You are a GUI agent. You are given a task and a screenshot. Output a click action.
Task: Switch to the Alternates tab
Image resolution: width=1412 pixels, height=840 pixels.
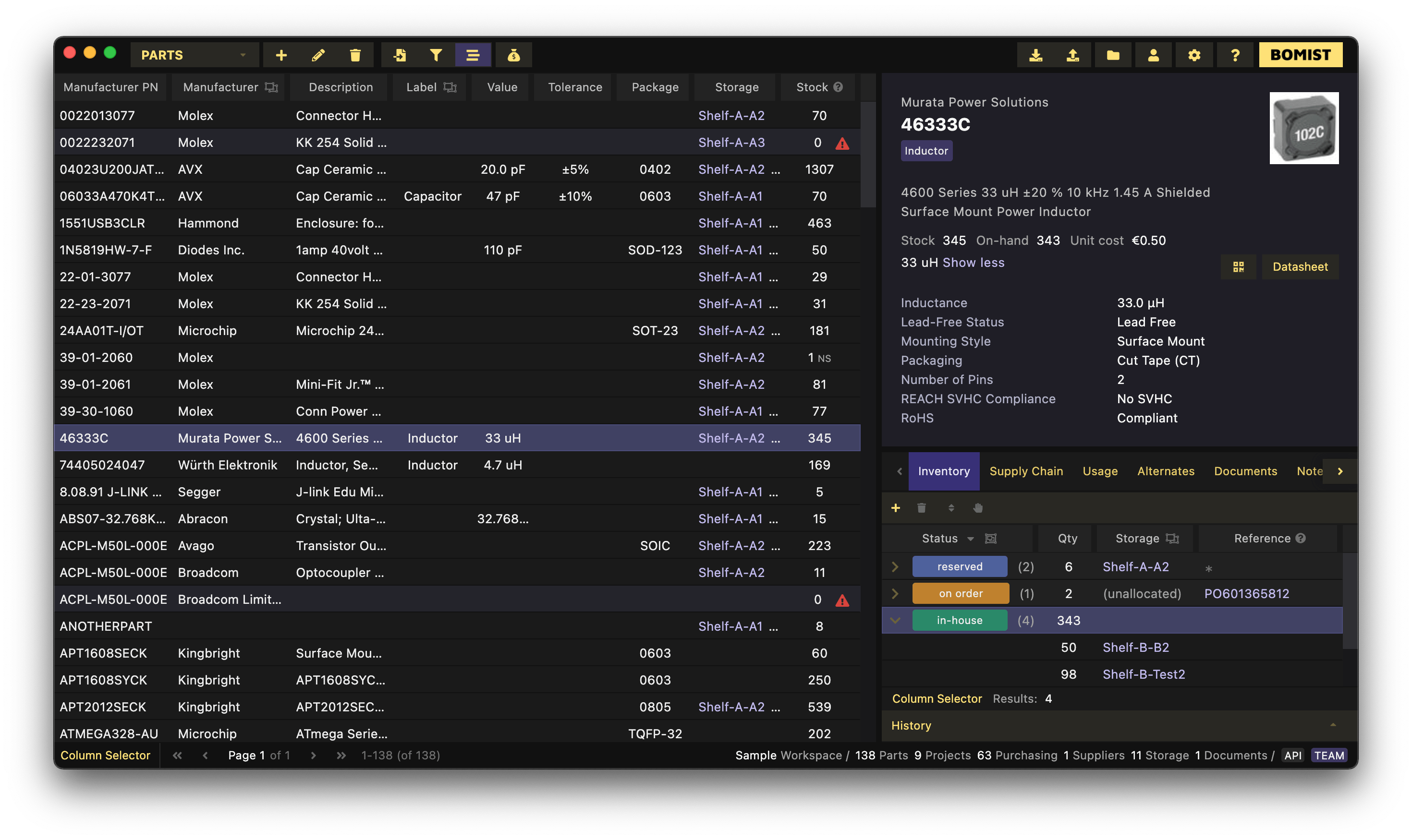1166,471
